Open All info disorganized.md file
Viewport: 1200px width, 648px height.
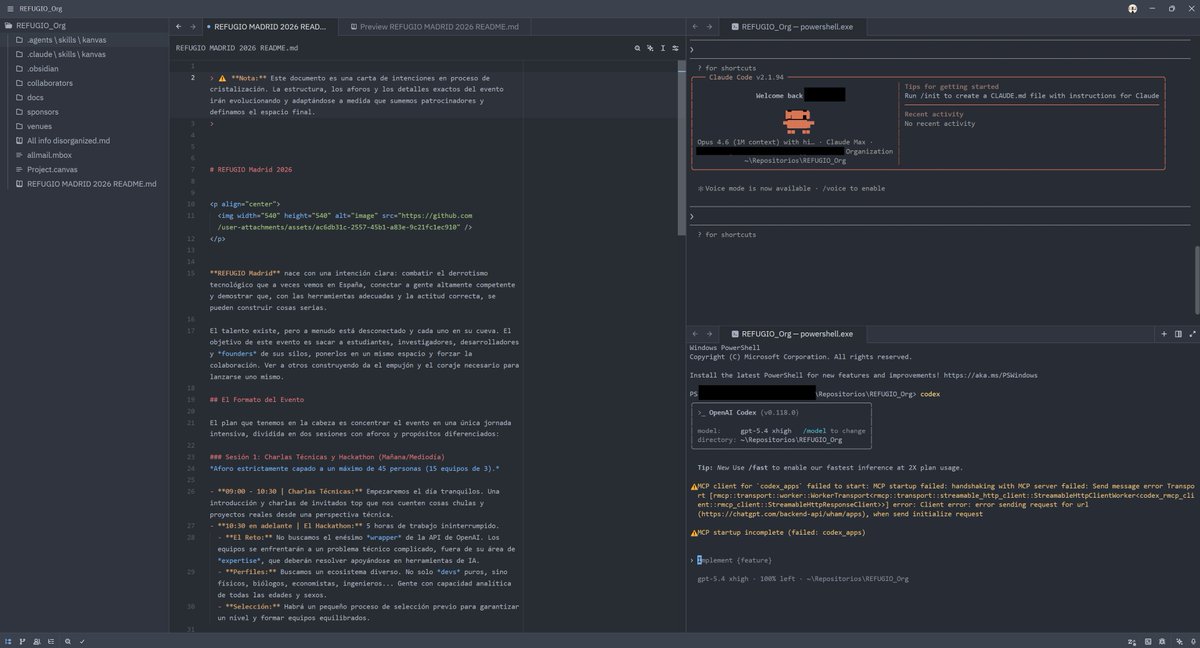pyautogui.click(x=85, y=141)
